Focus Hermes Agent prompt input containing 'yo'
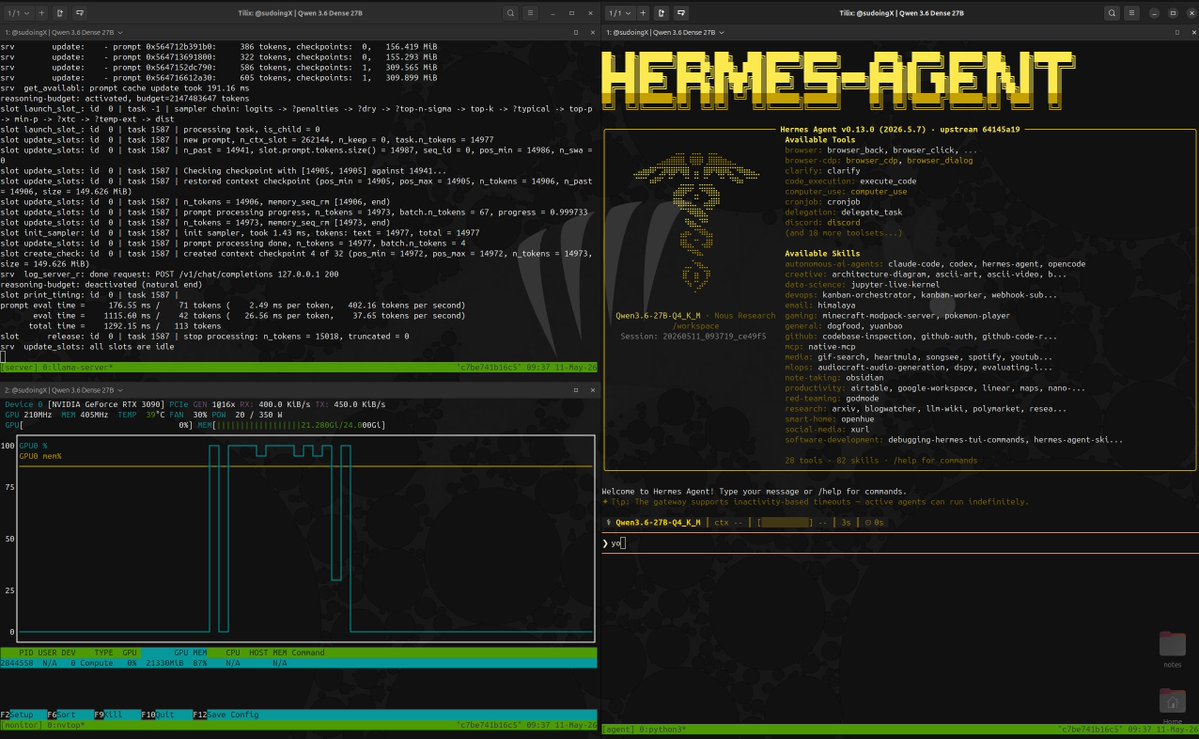Image resolution: width=1199 pixels, height=739 pixels. point(899,543)
